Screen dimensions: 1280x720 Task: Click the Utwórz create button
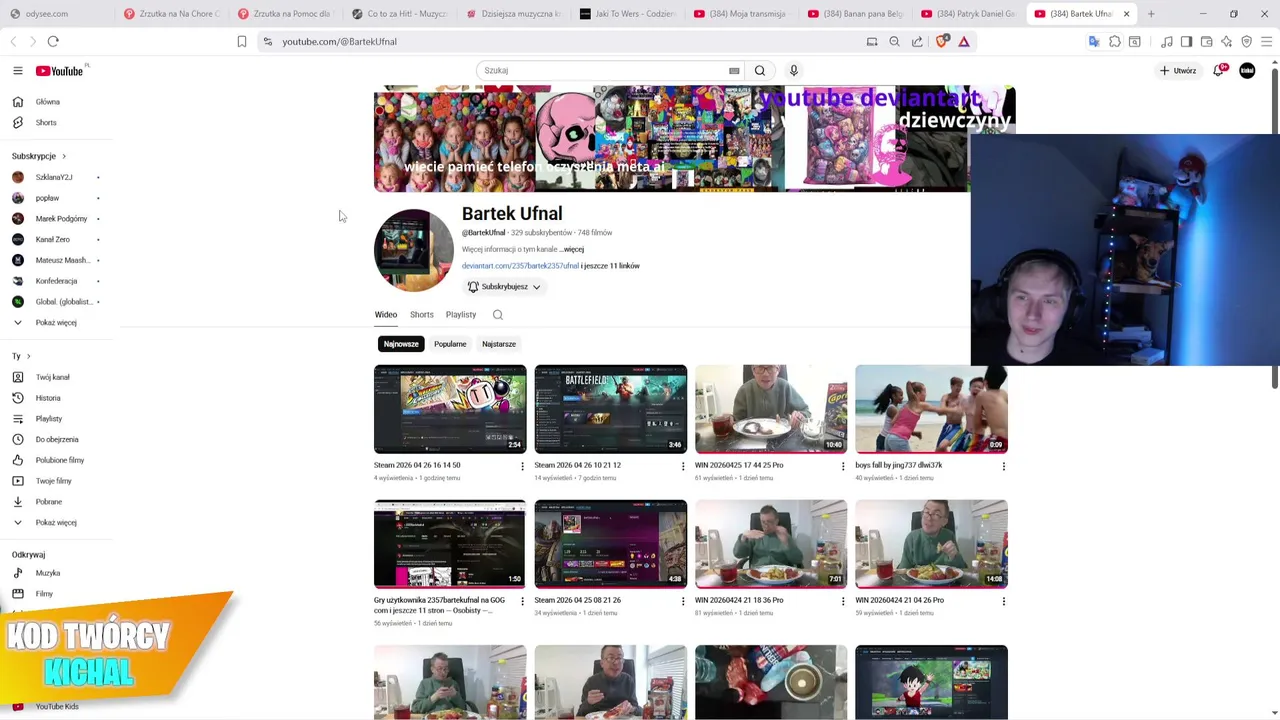[1178, 70]
